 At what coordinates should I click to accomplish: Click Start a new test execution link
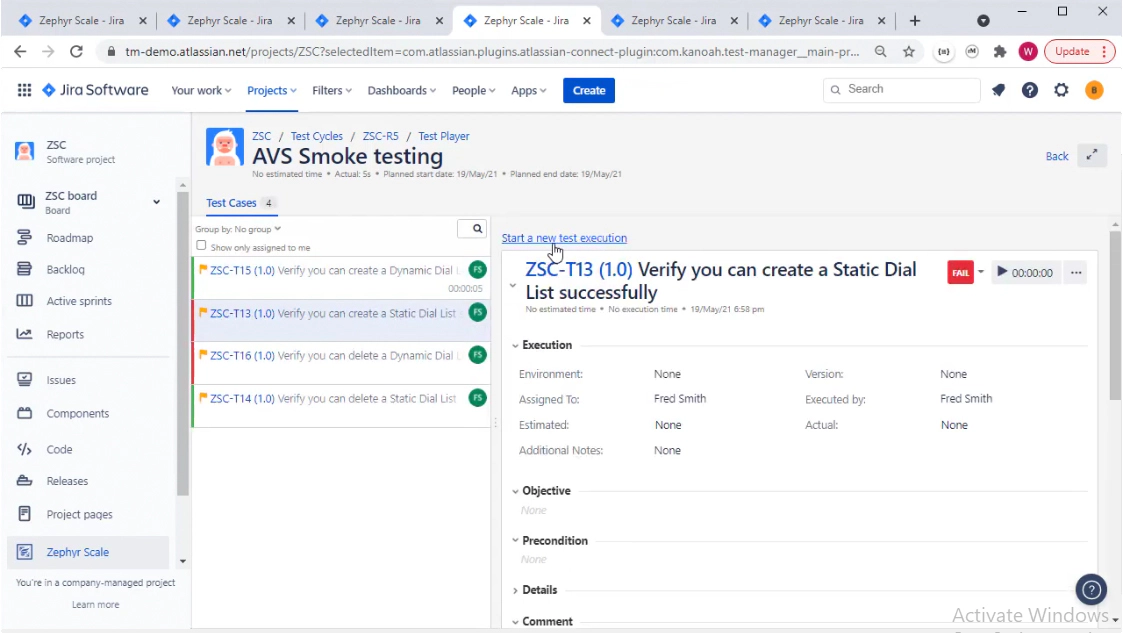(564, 238)
